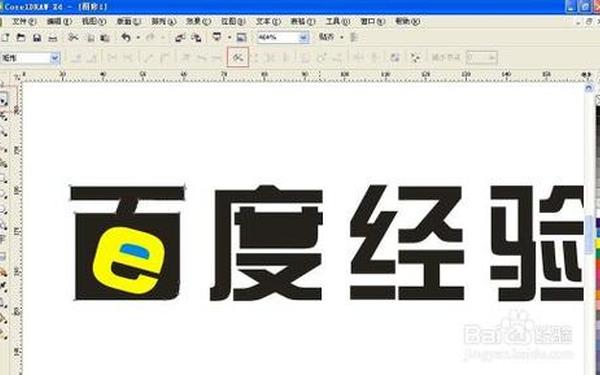Pick the orange swatch in color palette
Viewport: 600px width, 375px height.
tap(597, 295)
